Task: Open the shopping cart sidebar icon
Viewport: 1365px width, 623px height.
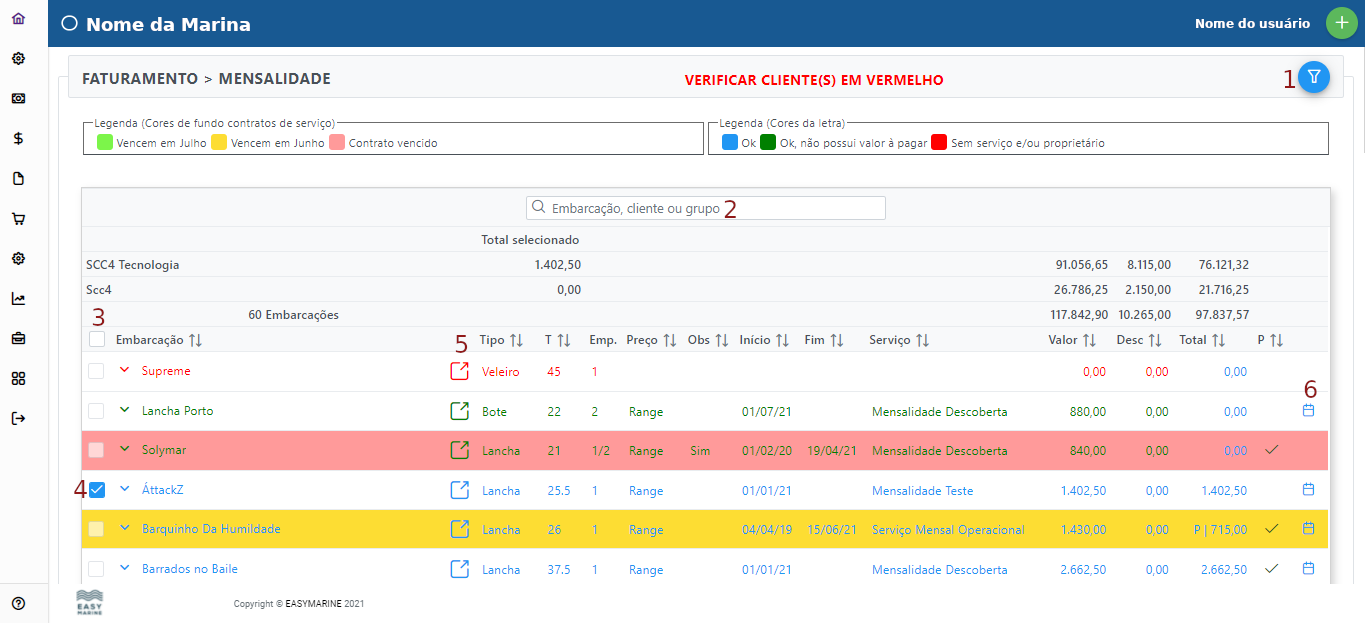Action: point(18,219)
